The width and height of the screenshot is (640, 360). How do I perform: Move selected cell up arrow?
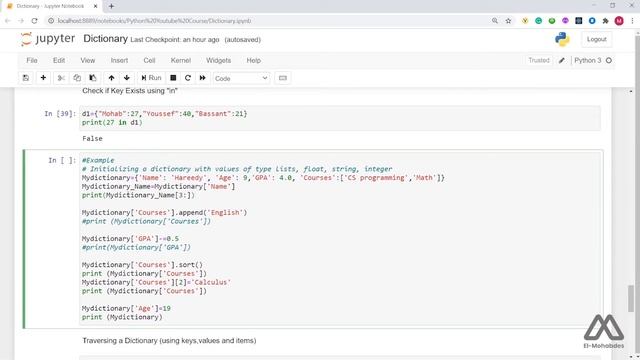(x=111, y=78)
